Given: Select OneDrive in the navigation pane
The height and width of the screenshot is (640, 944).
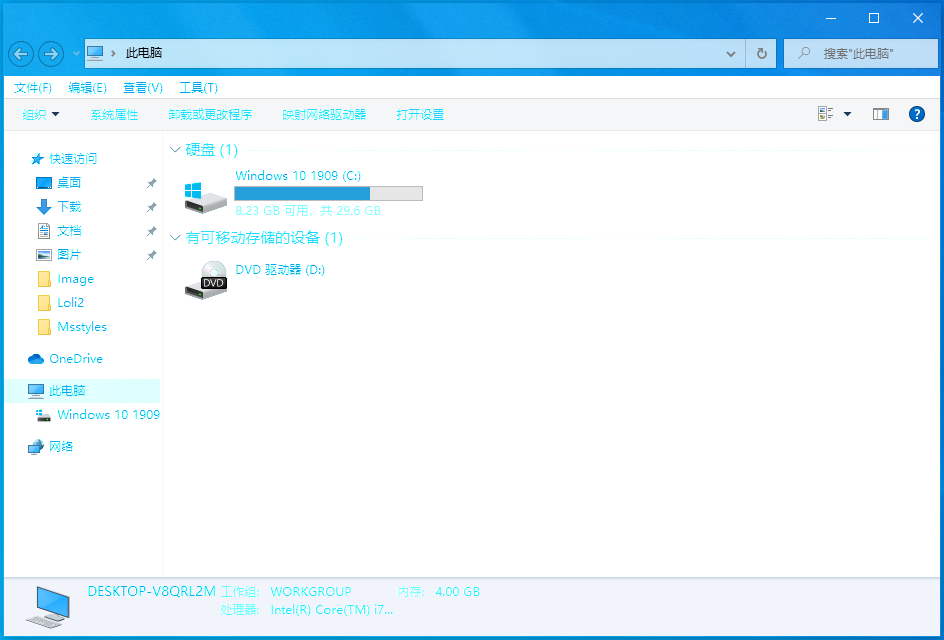Looking at the screenshot, I should click(x=76, y=359).
